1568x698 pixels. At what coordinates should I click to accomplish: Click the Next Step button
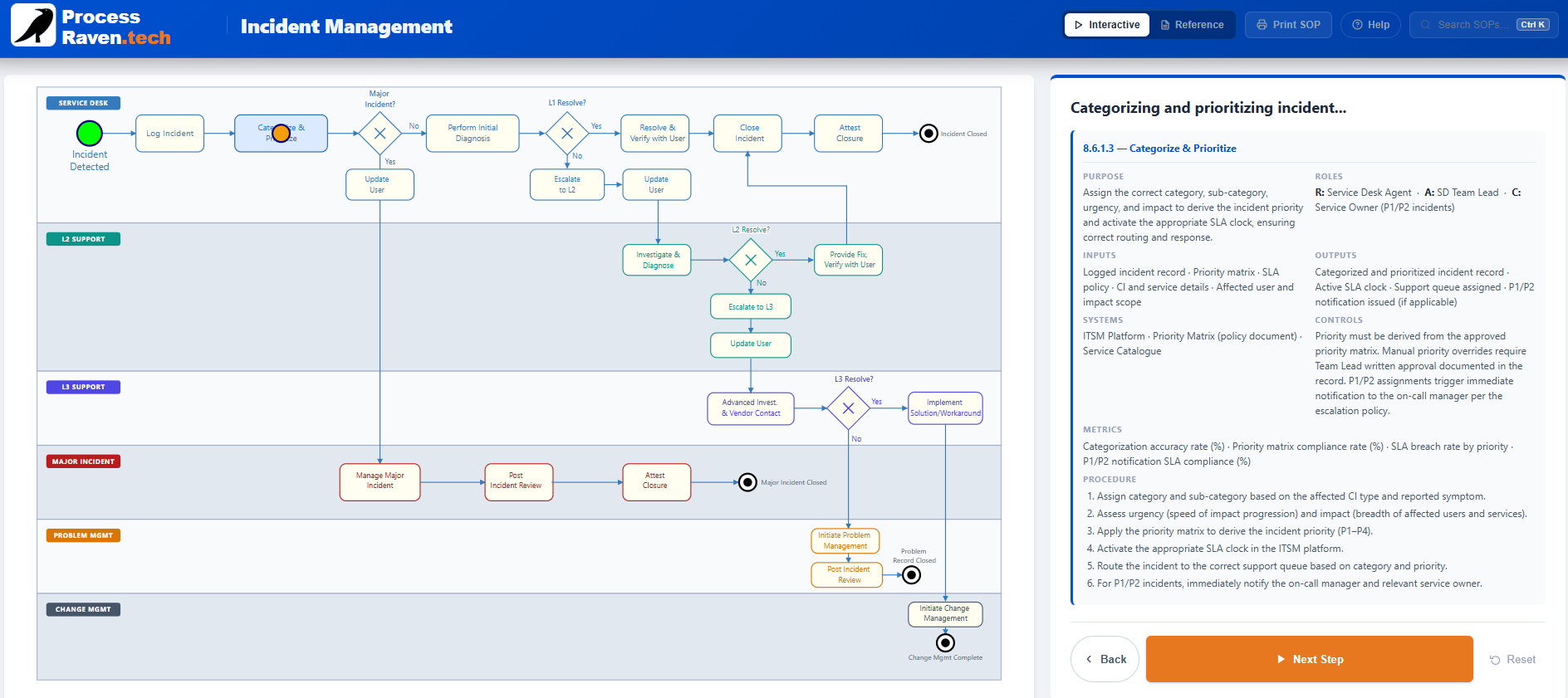pyautogui.click(x=1309, y=659)
